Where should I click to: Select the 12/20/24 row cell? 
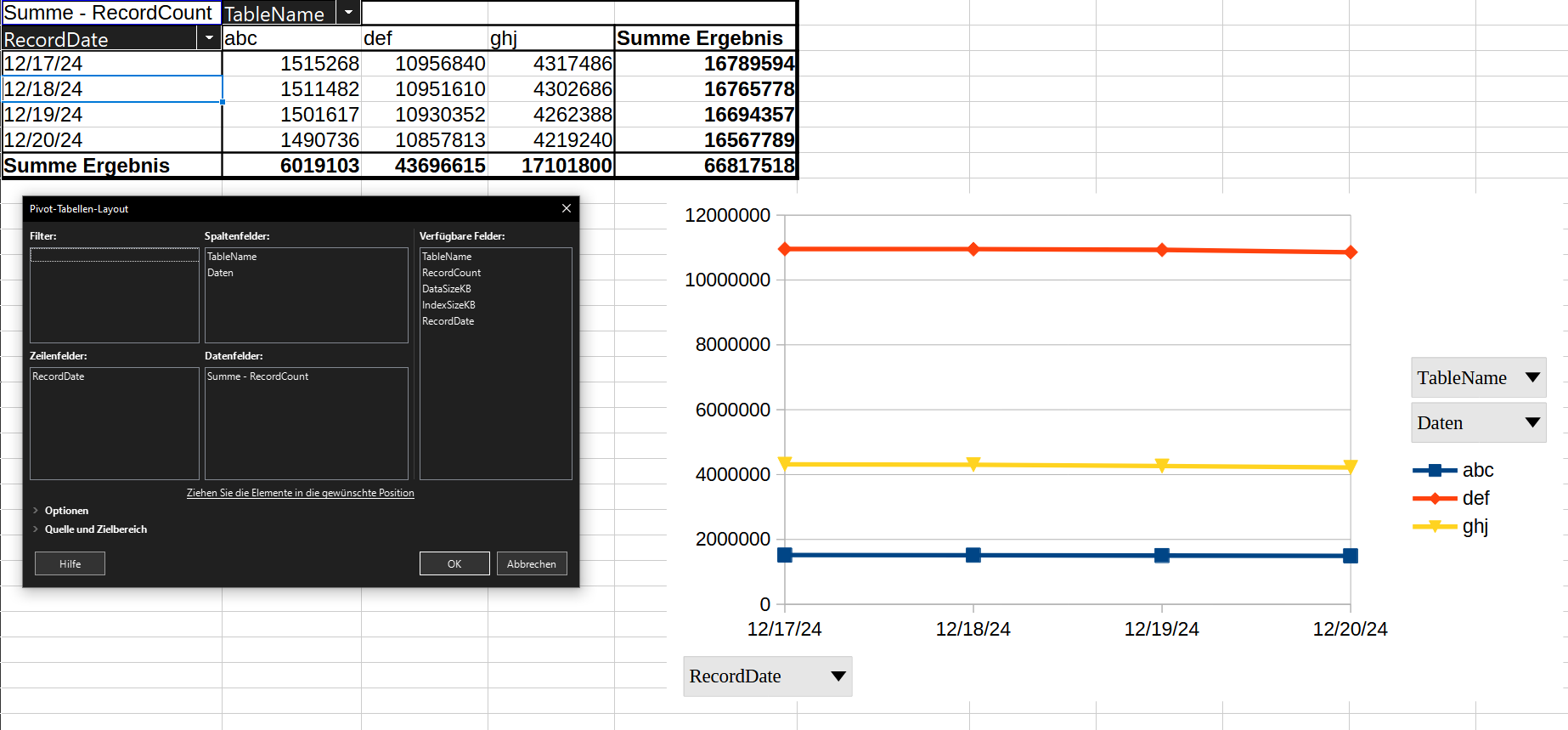(111, 140)
